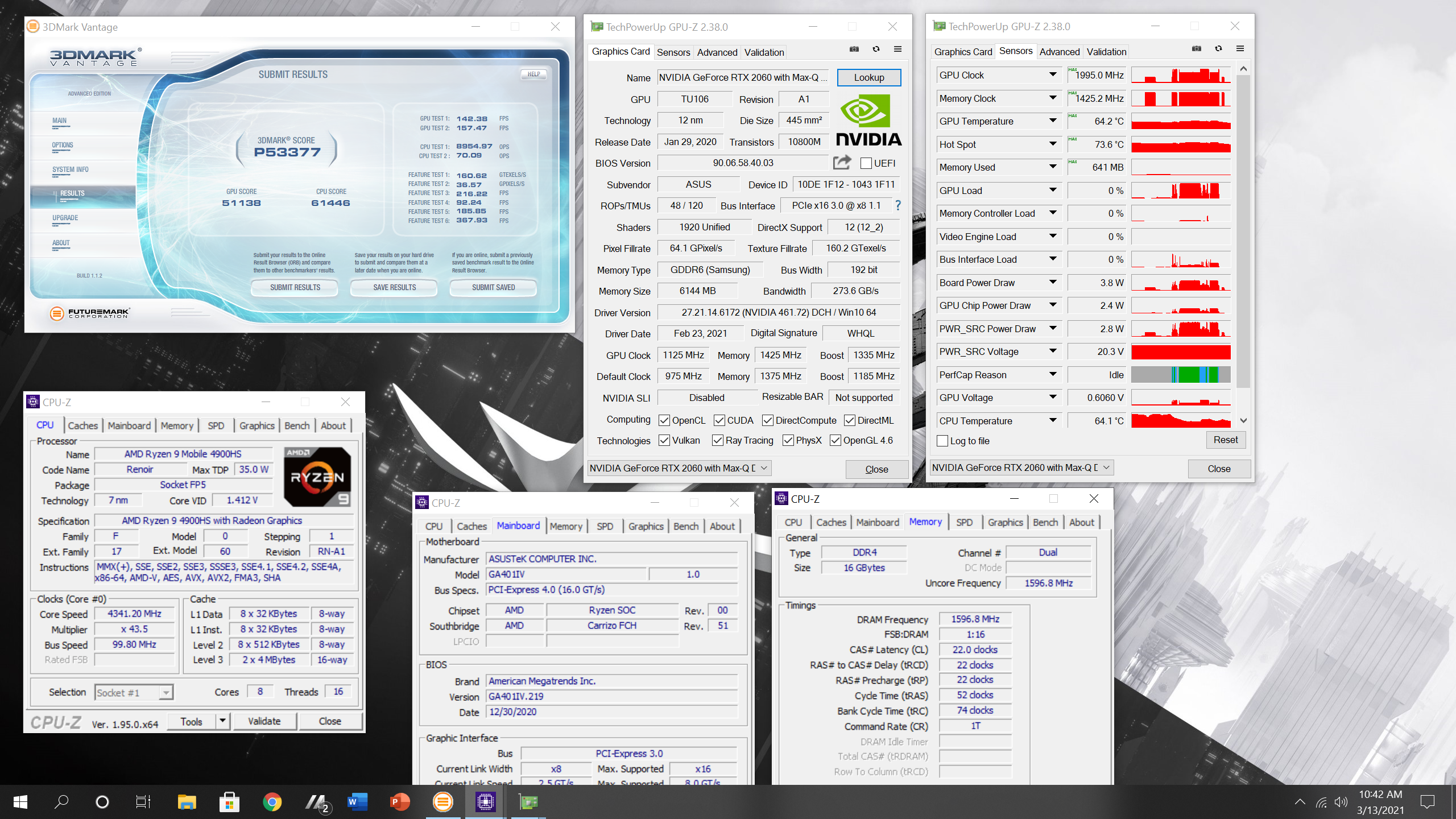The height and width of the screenshot is (819, 1456).
Task: Click the refresh icon in left GPU-Z window
Action: (x=876, y=49)
